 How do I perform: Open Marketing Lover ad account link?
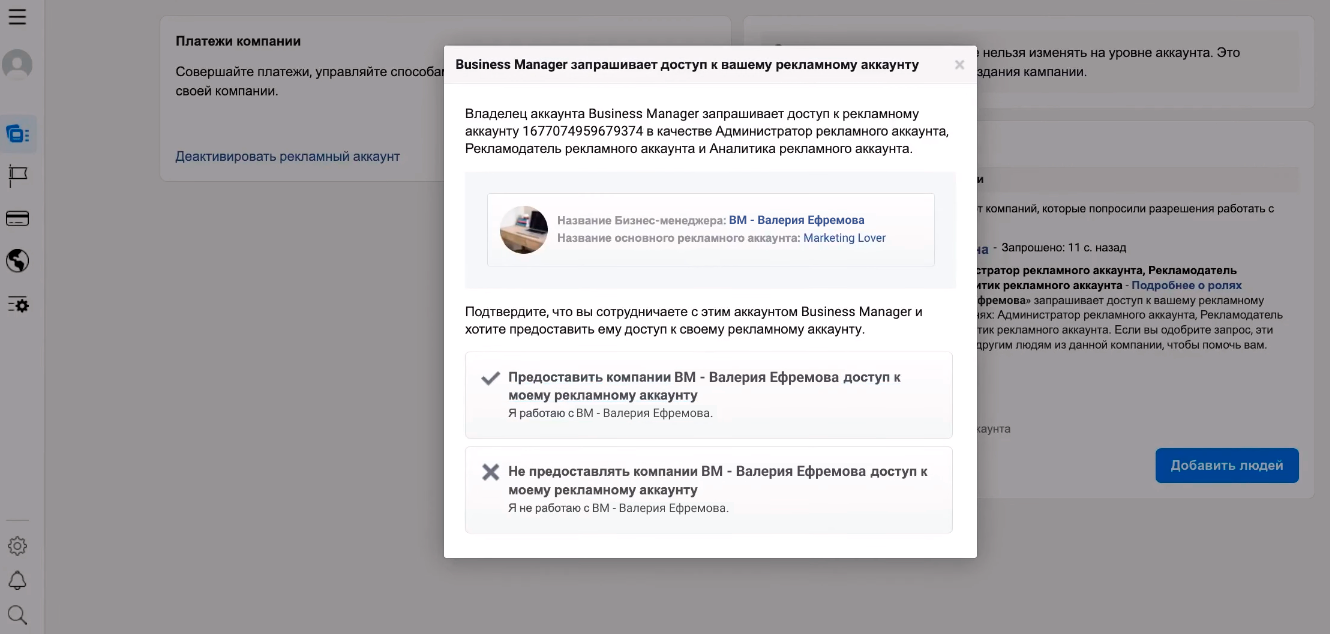pos(844,238)
